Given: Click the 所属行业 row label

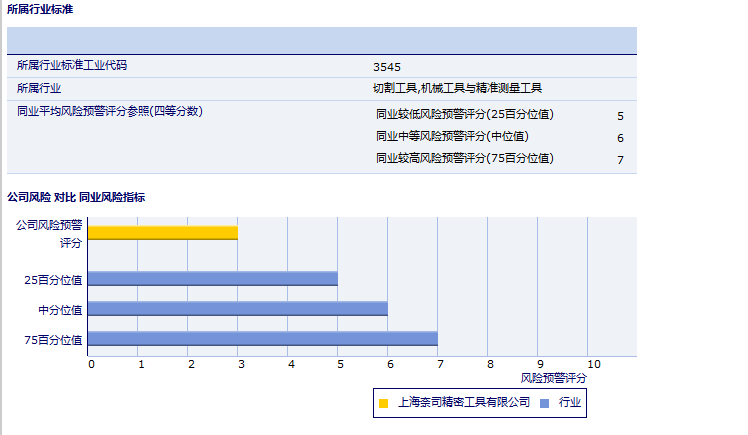Looking at the screenshot, I should [x=39, y=88].
